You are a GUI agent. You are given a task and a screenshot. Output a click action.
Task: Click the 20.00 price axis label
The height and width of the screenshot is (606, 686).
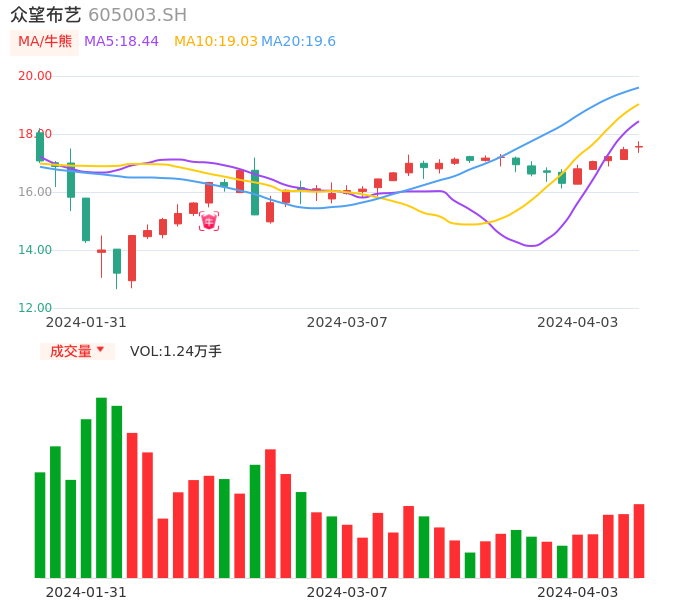pos(35,76)
